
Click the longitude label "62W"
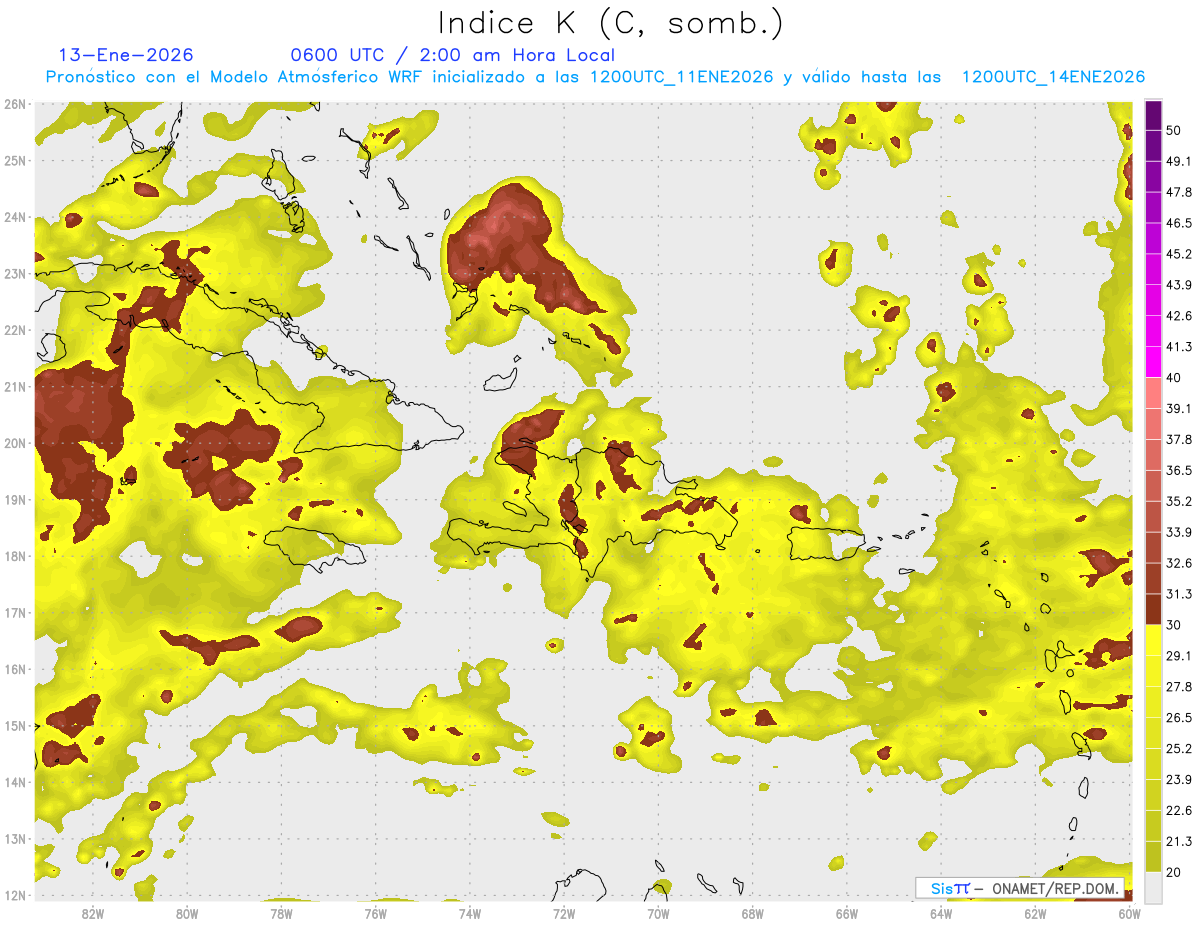coord(1035,914)
